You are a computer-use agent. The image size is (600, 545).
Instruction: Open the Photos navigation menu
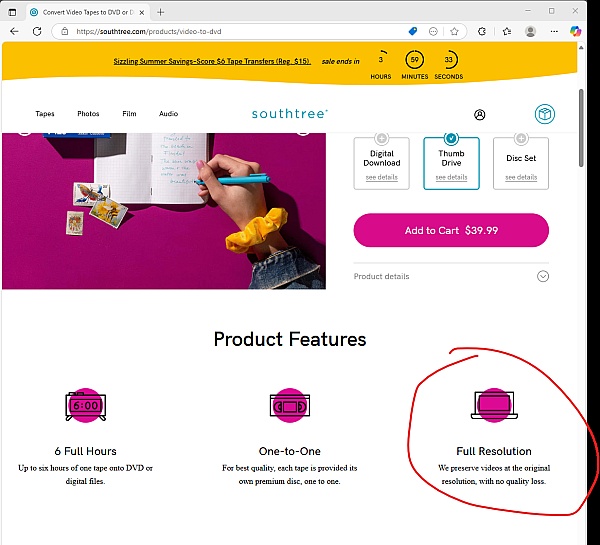click(x=88, y=115)
